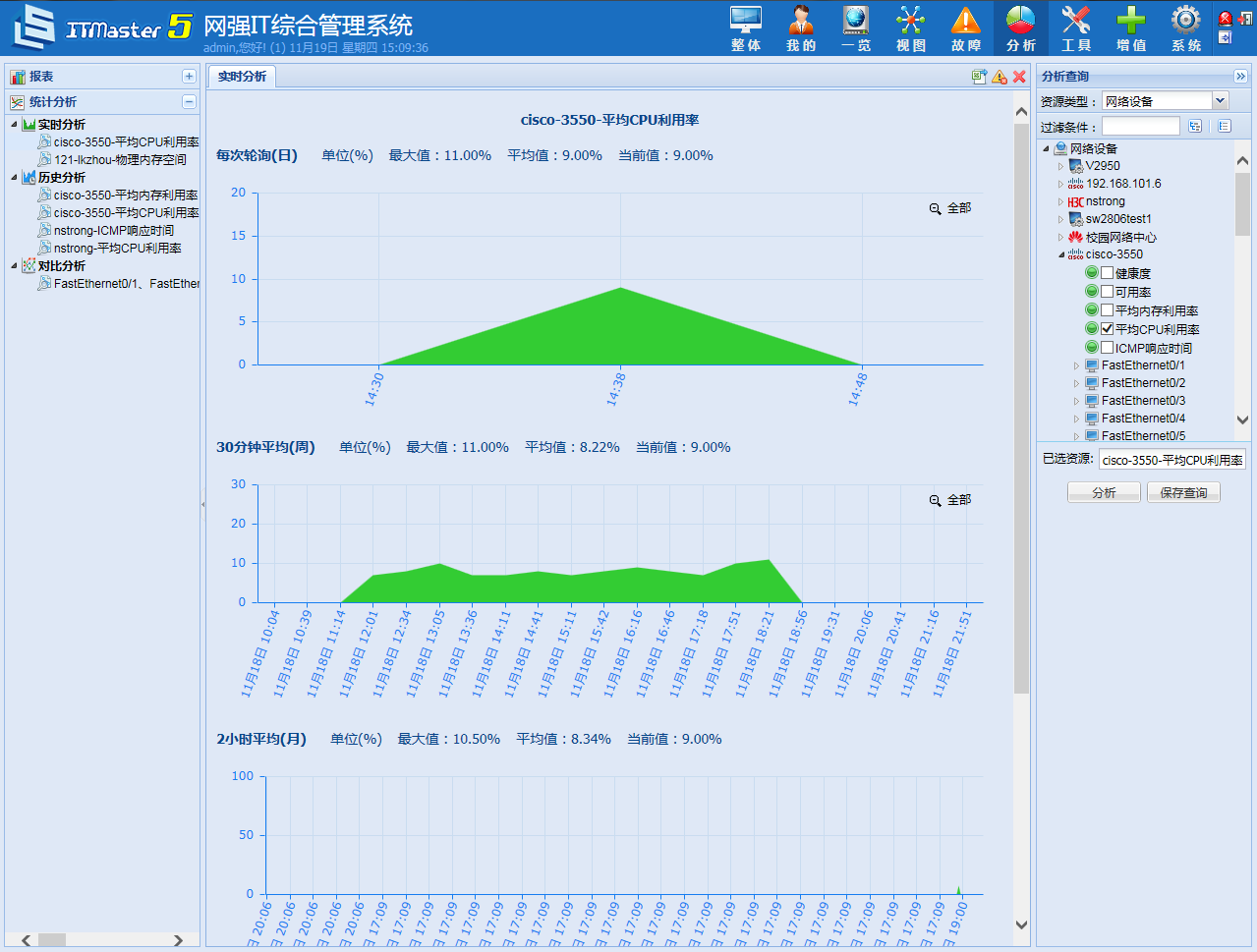
Task: Click the 保存查询 button
Action: click(x=1183, y=493)
